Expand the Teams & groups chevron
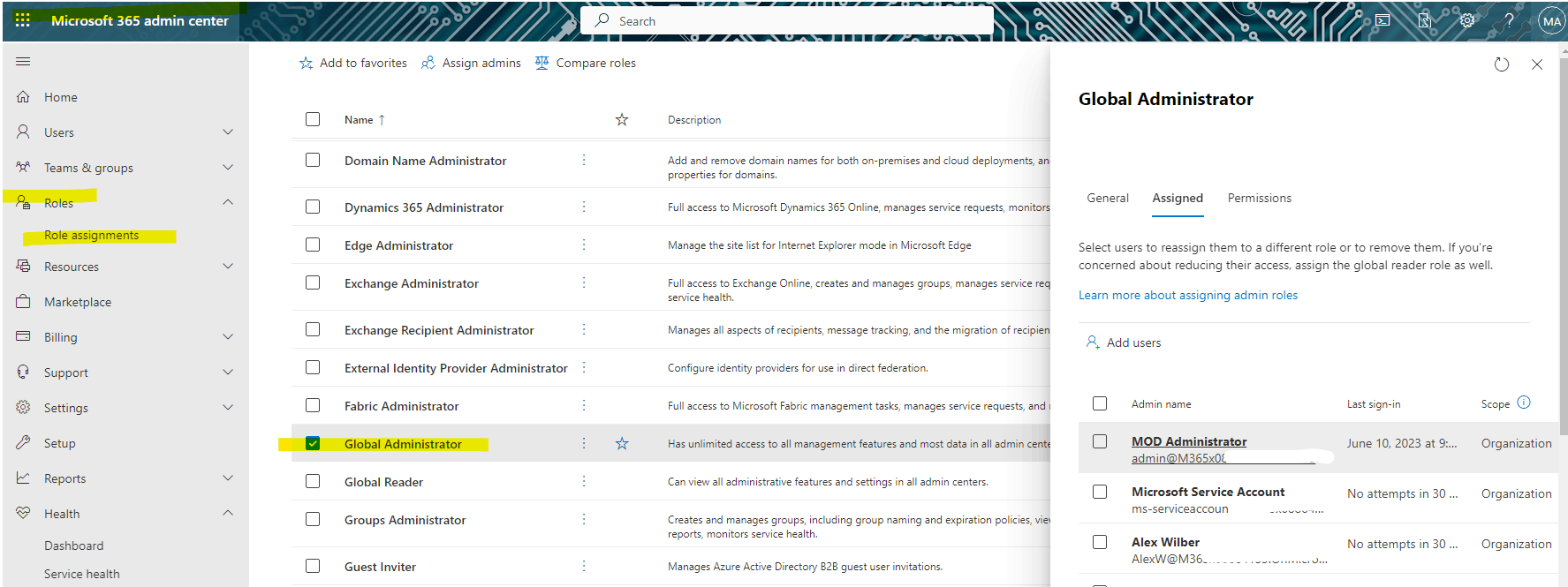 point(228,168)
